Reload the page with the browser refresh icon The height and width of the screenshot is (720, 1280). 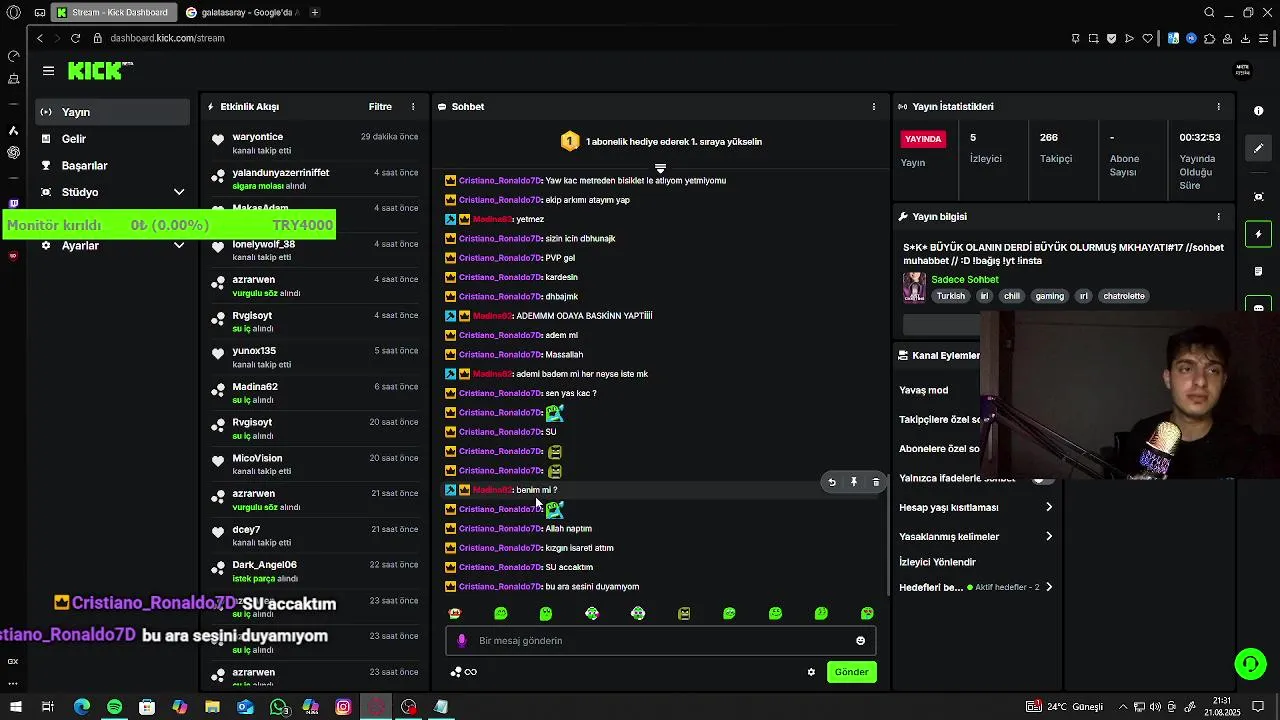click(x=75, y=38)
